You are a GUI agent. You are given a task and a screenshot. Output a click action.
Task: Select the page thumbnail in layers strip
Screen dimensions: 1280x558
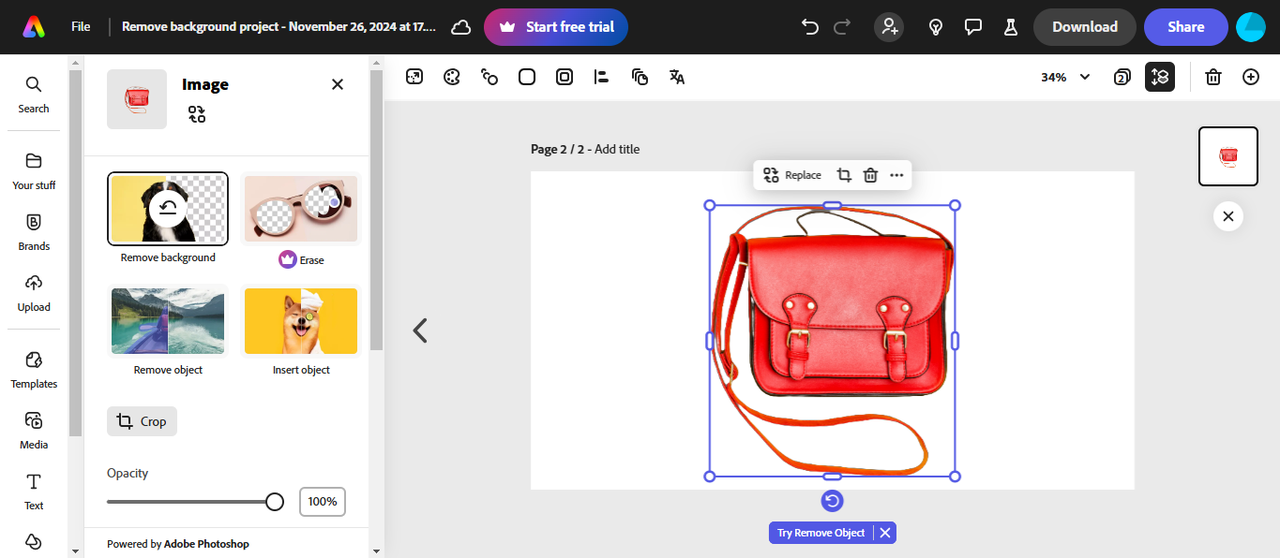[1228, 156]
